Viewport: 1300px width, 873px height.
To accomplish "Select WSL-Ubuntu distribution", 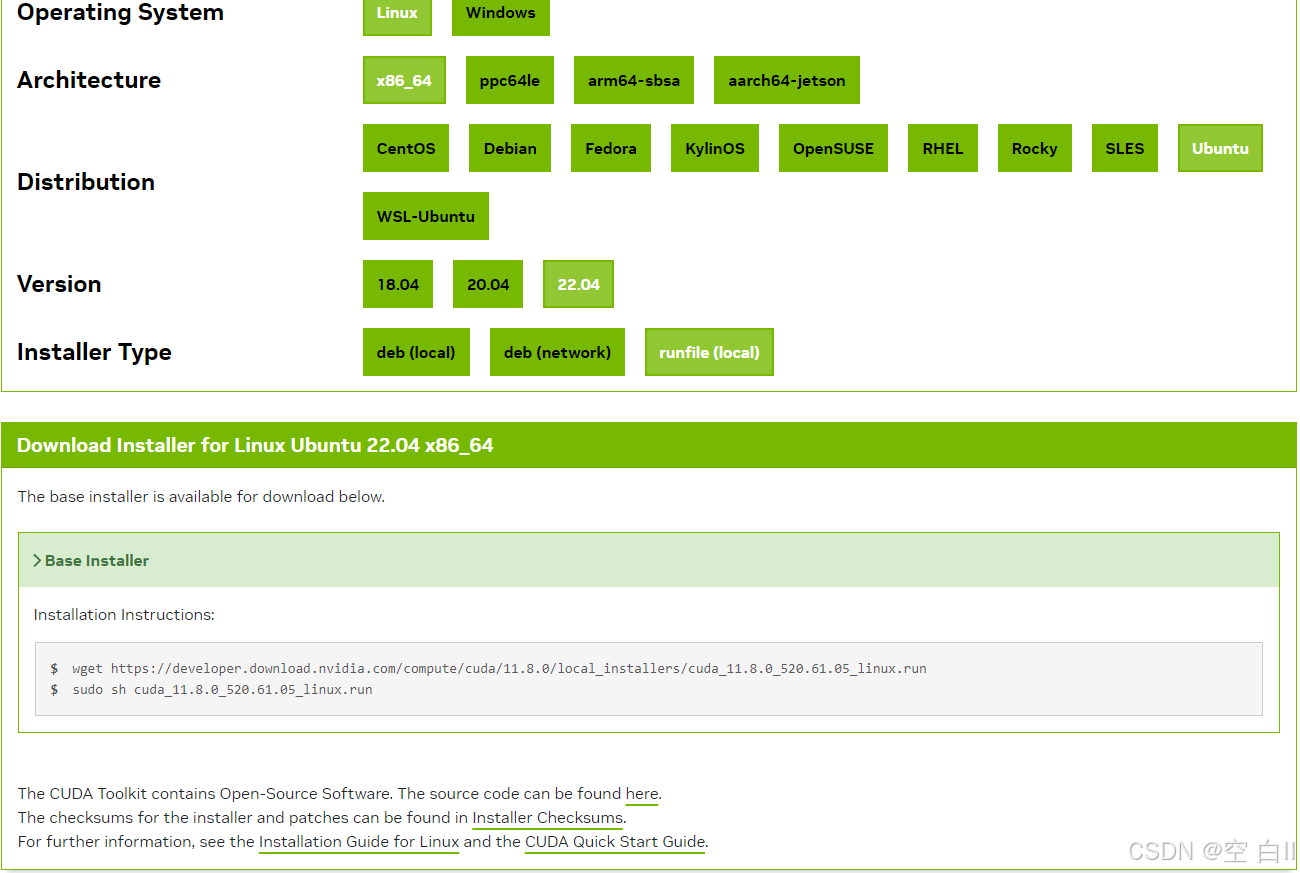I will pyautogui.click(x=426, y=216).
